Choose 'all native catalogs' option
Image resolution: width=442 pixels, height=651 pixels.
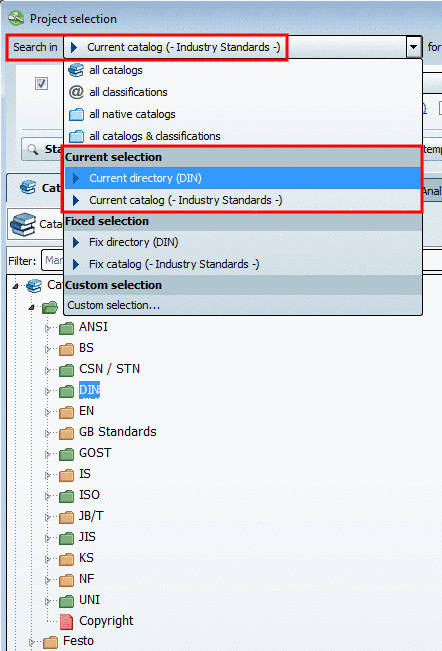[x=243, y=114]
